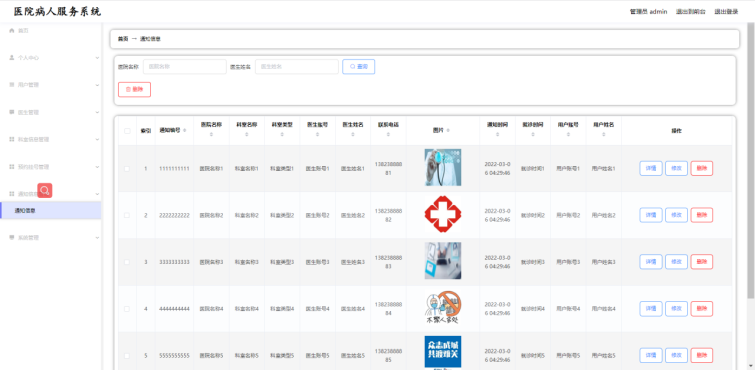Open row 2 red cross thumbnail
Viewport: 755px width, 371px height.
pos(443,214)
